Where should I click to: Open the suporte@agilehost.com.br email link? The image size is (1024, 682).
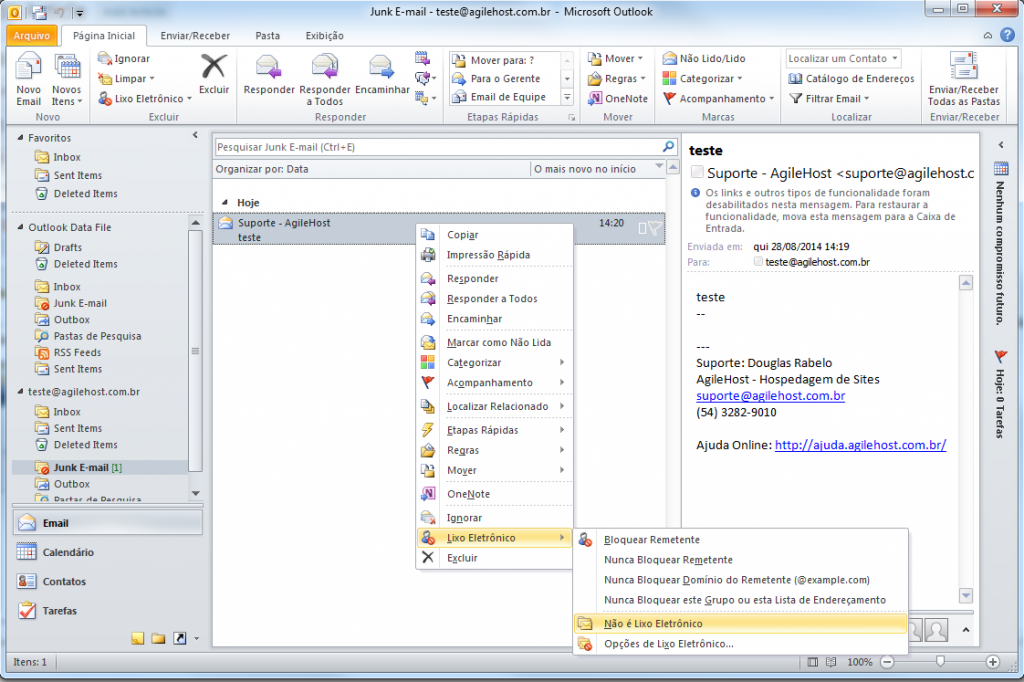click(771, 396)
